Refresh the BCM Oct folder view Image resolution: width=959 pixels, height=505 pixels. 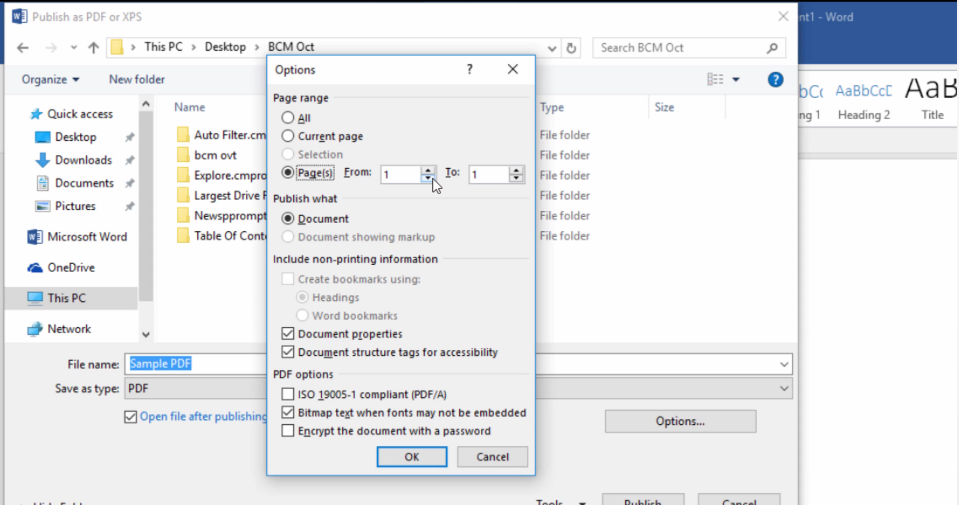(x=571, y=48)
